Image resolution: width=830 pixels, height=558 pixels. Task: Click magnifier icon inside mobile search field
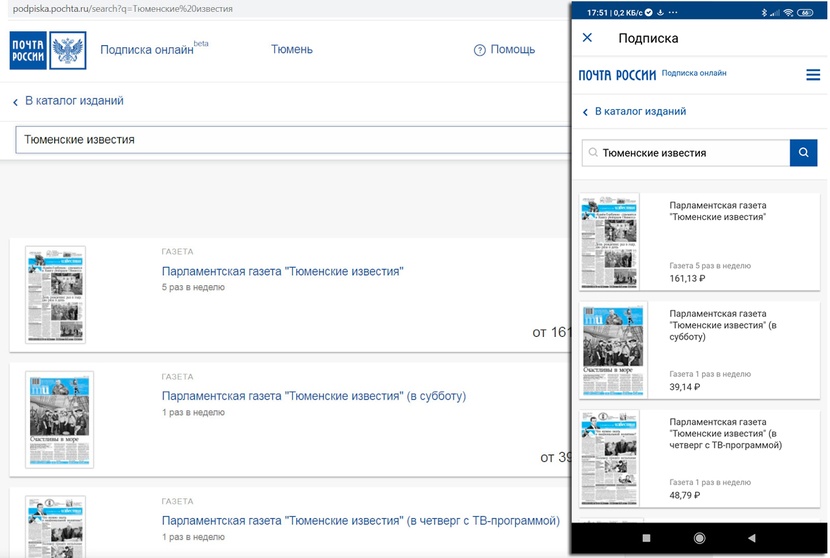593,152
